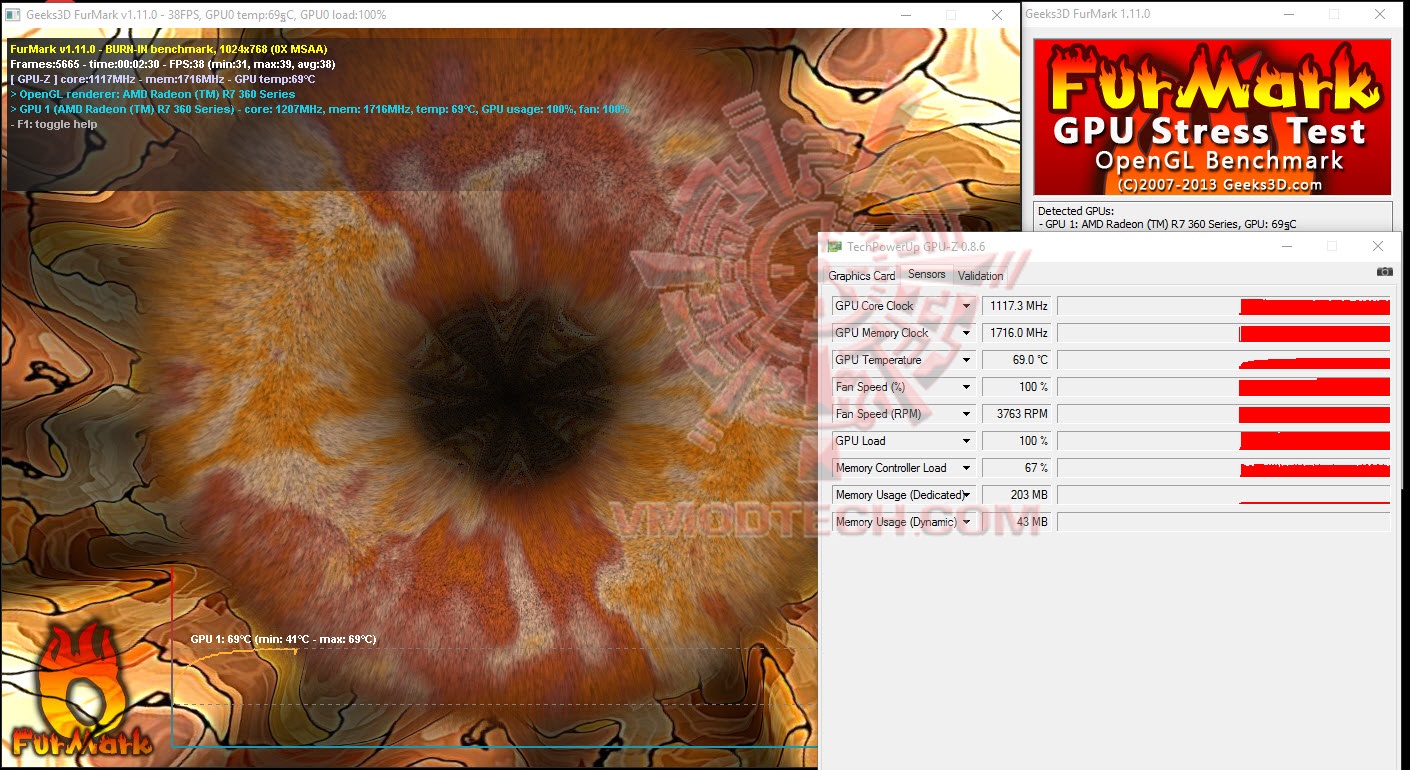This screenshot has width=1410, height=770.
Task: Click the "Detected GPUs:" label in FurMark
Action: pyautogui.click(x=1076, y=211)
